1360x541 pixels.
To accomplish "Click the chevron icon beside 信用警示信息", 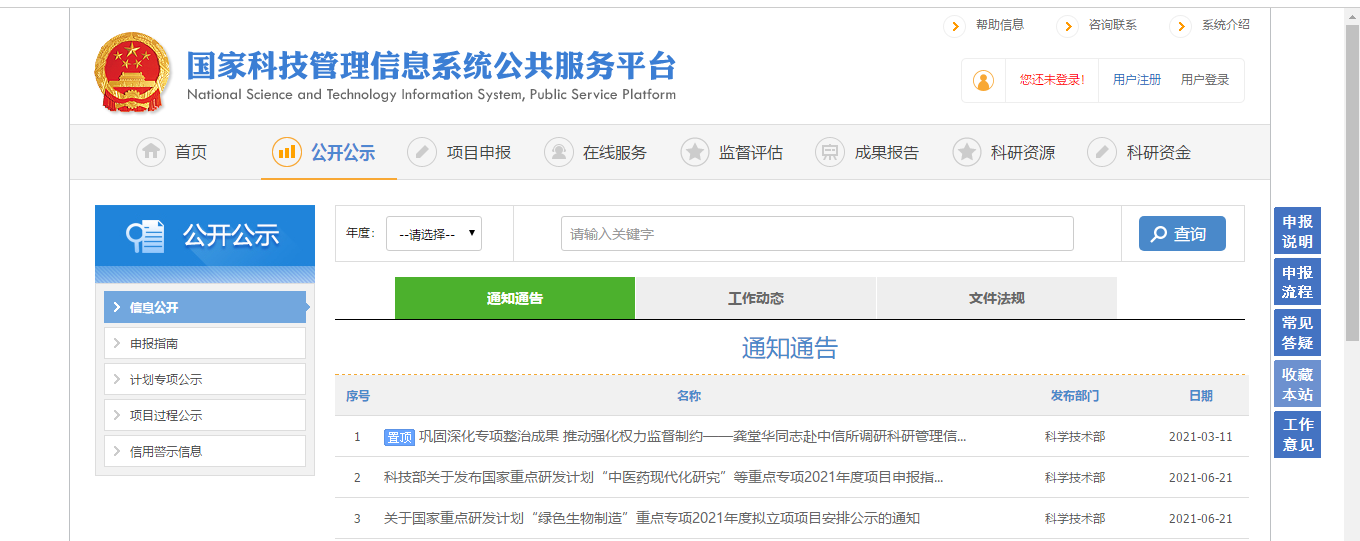I will pyautogui.click(x=117, y=451).
